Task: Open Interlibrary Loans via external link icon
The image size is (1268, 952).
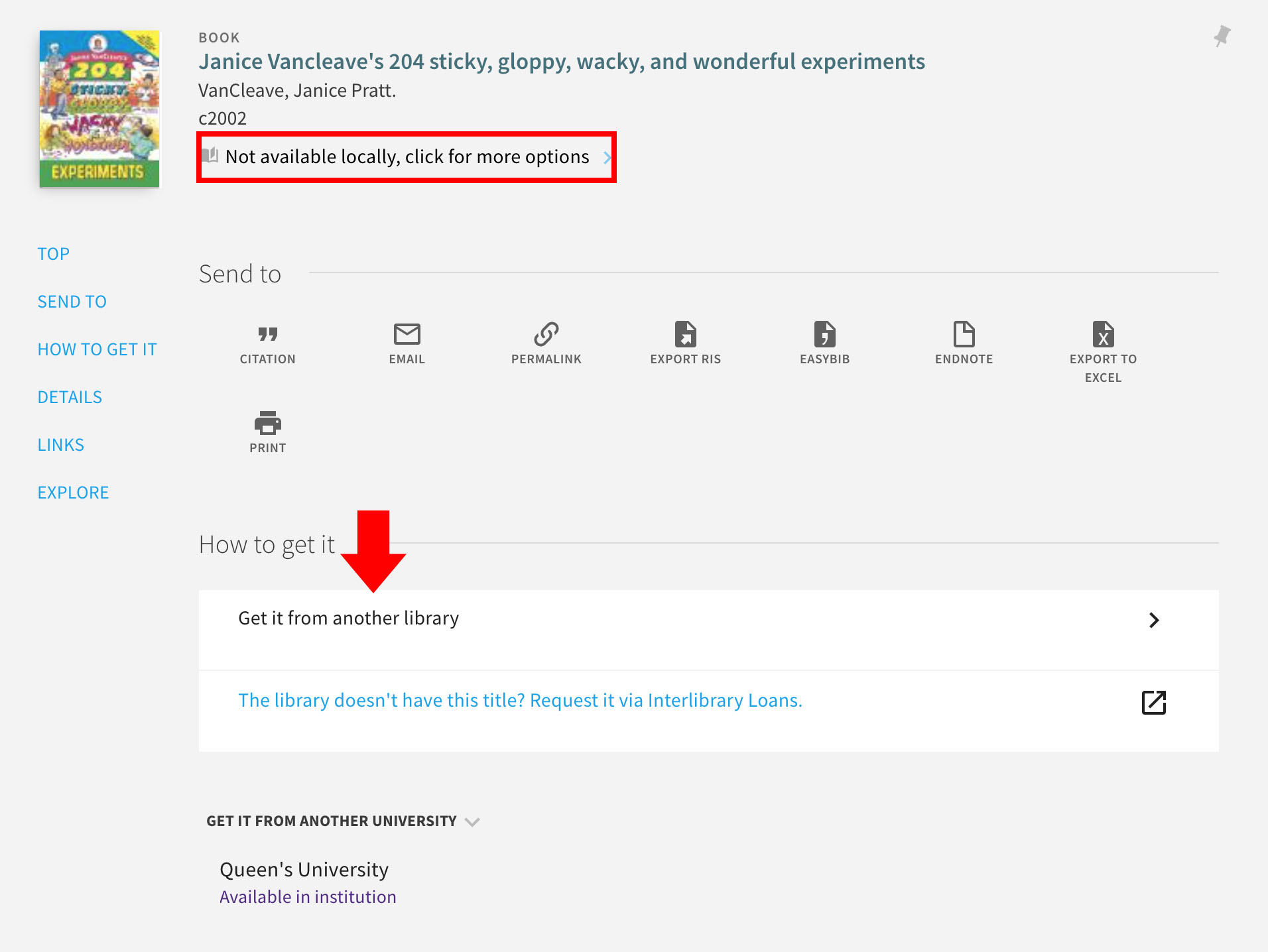Action: pyautogui.click(x=1154, y=703)
